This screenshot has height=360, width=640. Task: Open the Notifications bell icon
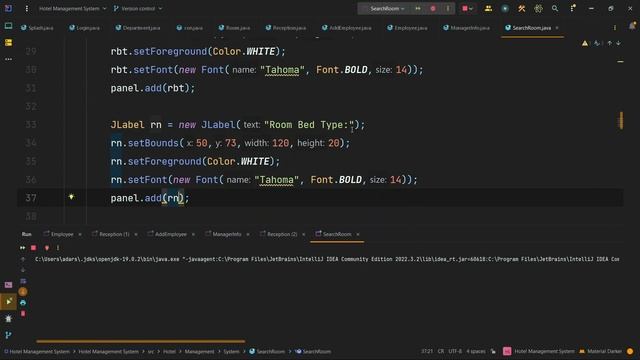pyautogui.click(x=632, y=26)
